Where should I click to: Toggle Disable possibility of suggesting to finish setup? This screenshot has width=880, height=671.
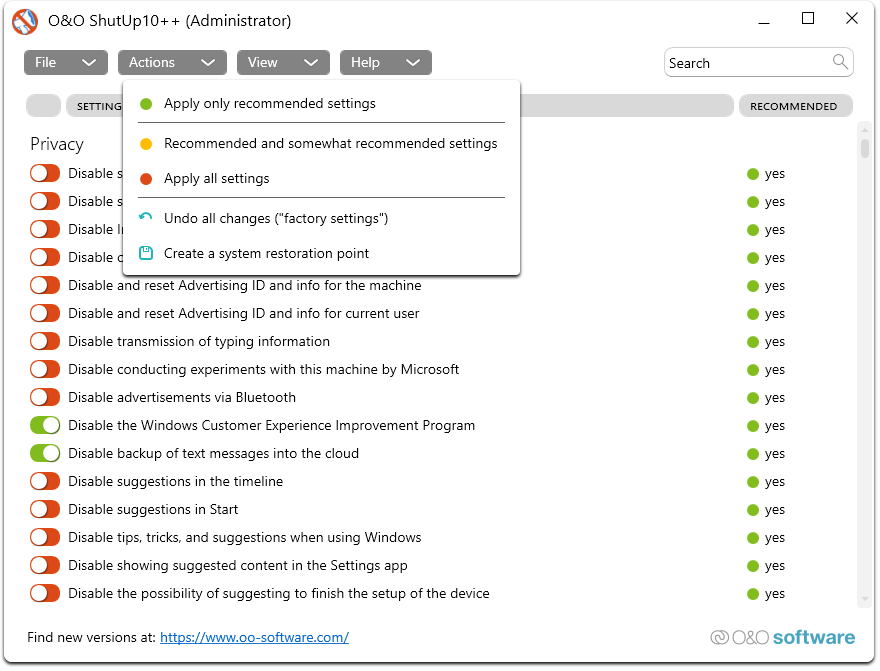point(45,594)
